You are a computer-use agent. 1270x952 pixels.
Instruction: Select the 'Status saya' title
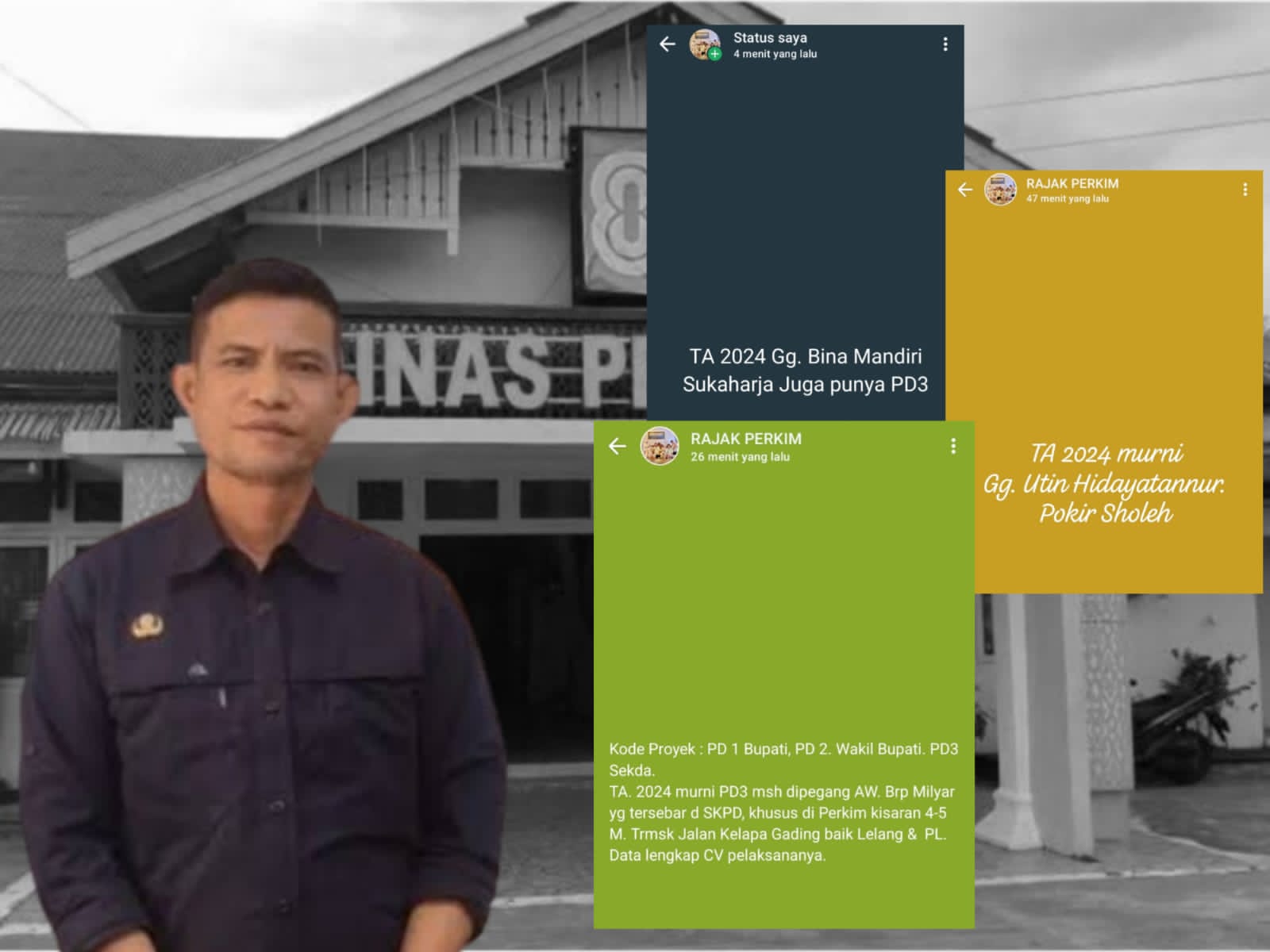pos(770,37)
